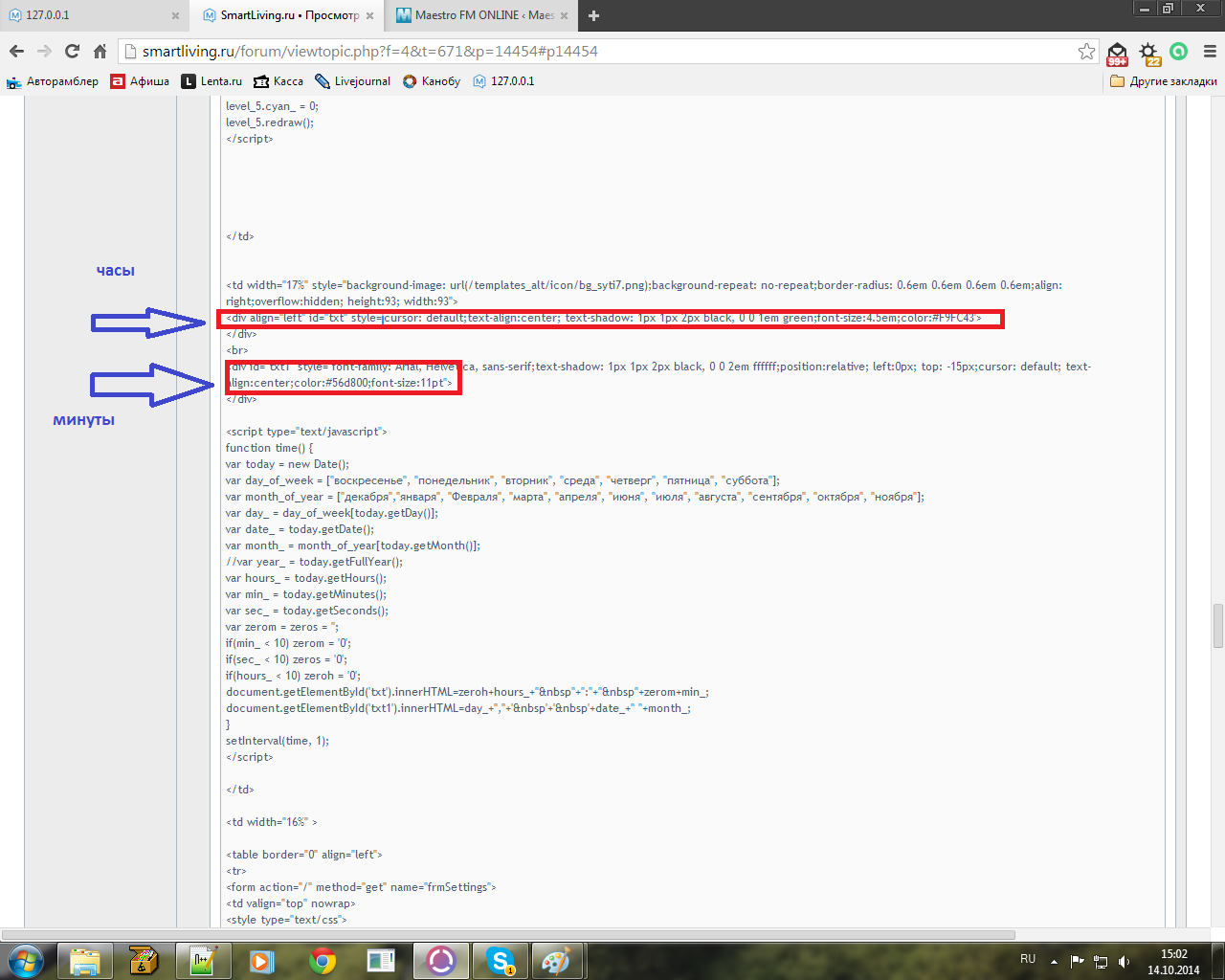This screenshot has height=980, width=1225.
Task: Click the line "var hours_ = today.getHours();"
Action: (306, 578)
